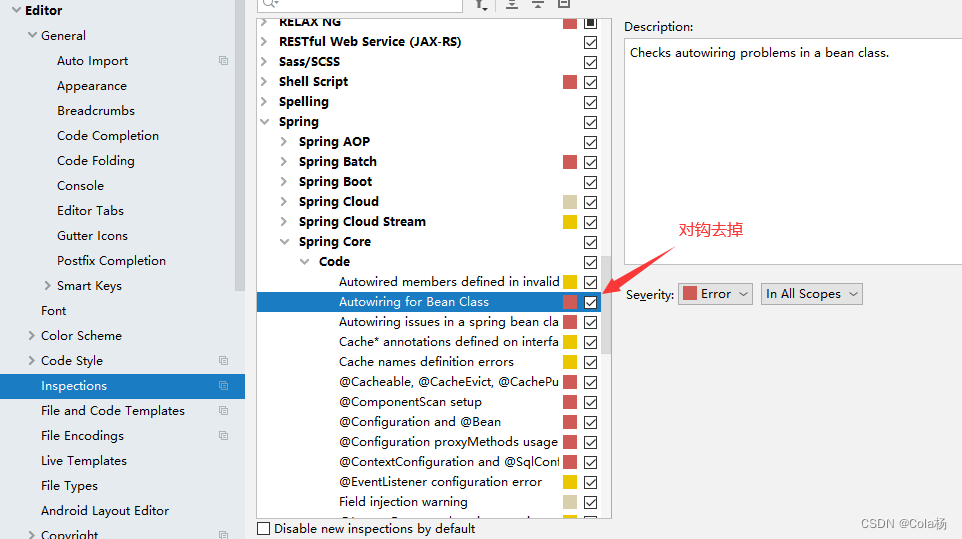The width and height of the screenshot is (962, 539).
Task: Click beige severity swatch on Spring Cloud row
Action: (x=570, y=202)
